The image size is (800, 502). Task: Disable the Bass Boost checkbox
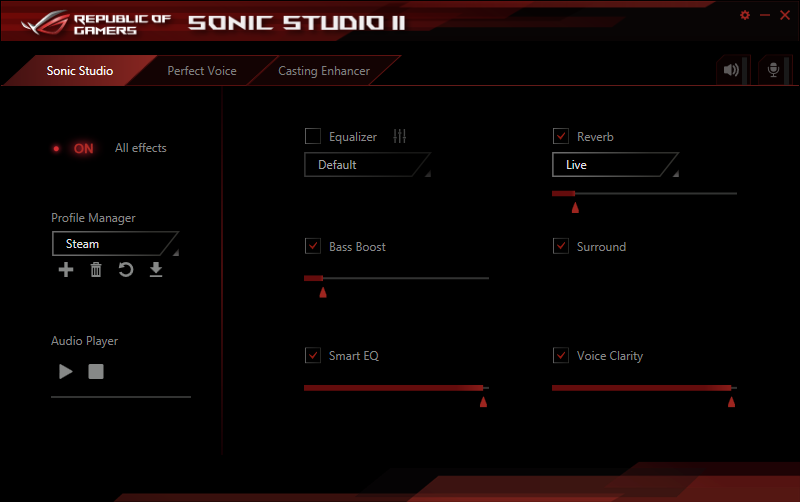(x=313, y=247)
